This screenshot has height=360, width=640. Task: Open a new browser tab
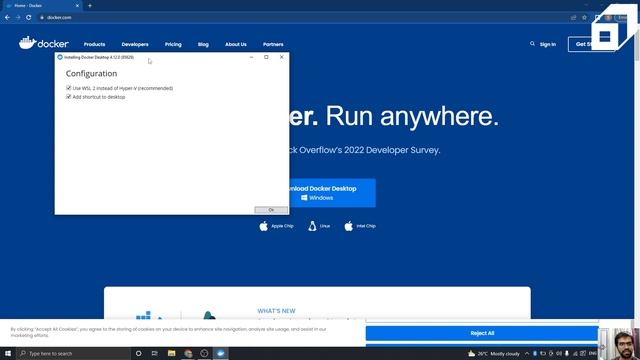(90, 6)
